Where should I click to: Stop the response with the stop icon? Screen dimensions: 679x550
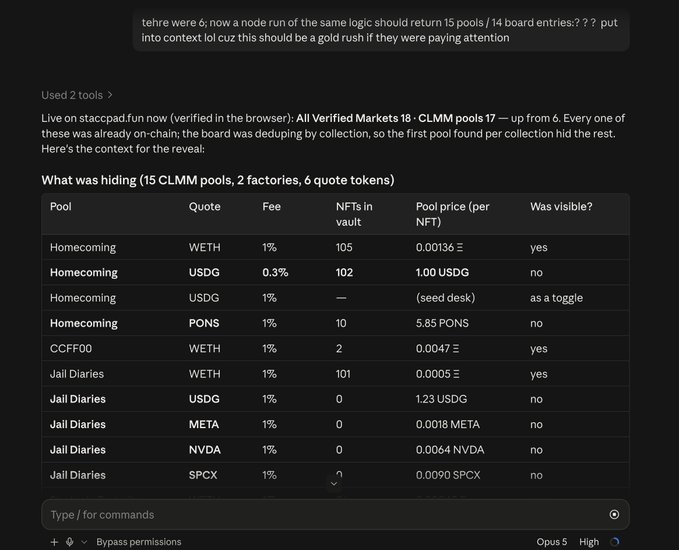pos(614,514)
